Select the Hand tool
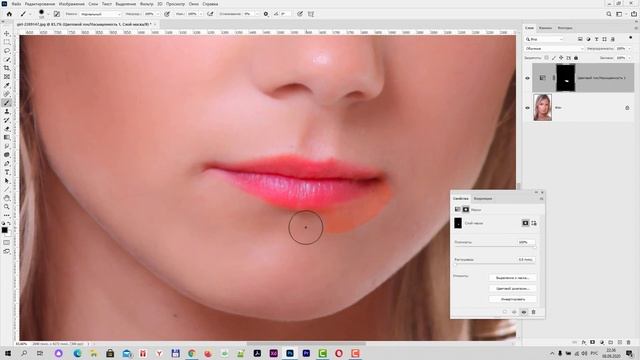Viewport: 640px width, 360px height. (7, 198)
